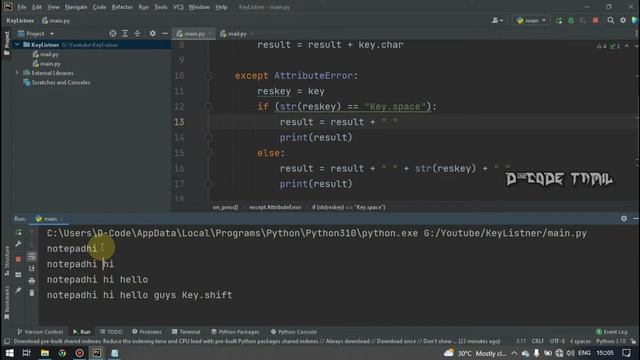Click the Print icon in the Run console
640x360 pixels.
32,281
